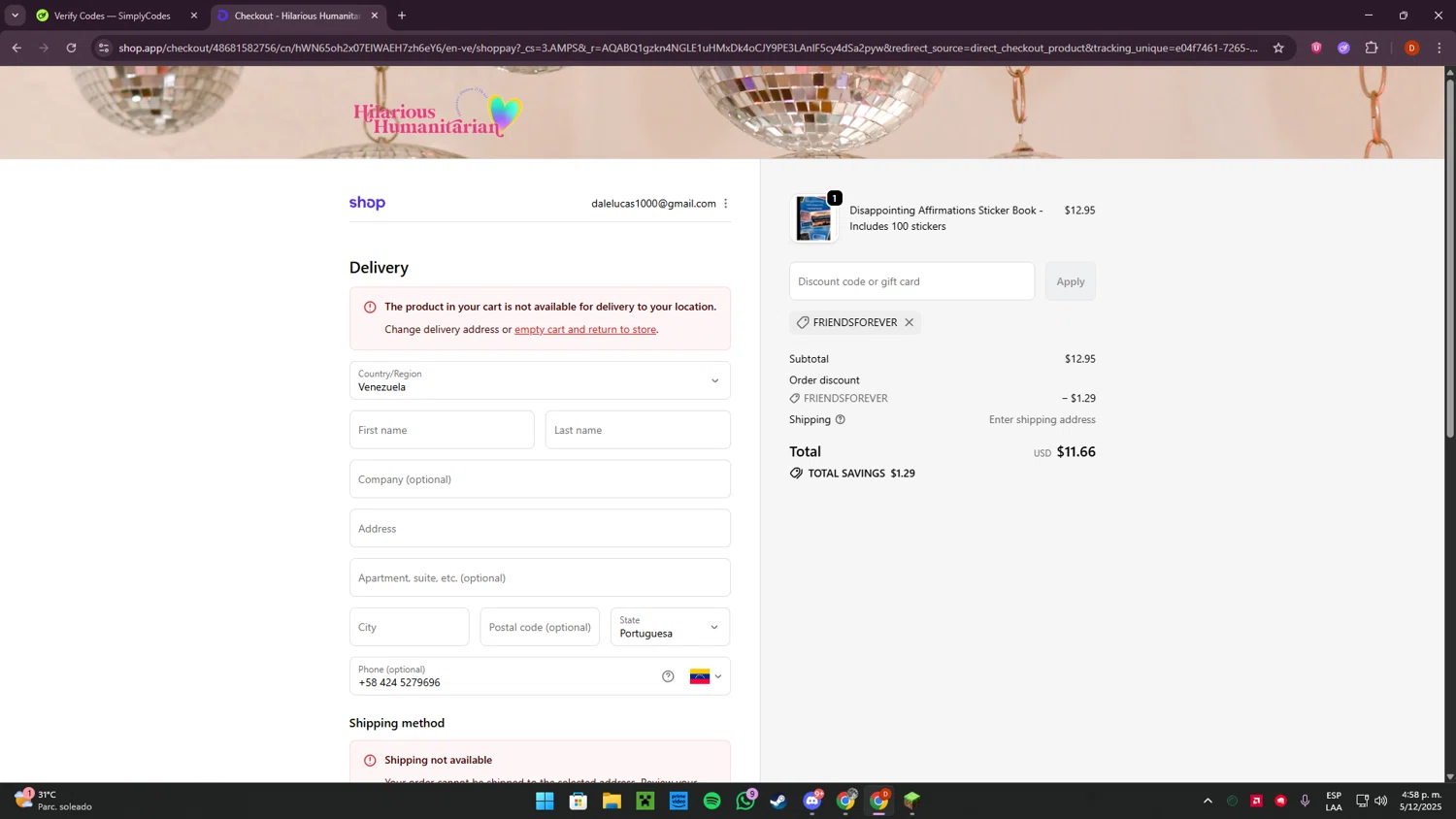Open the State dropdown showing Portuguesa

pyautogui.click(x=670, y=627)
